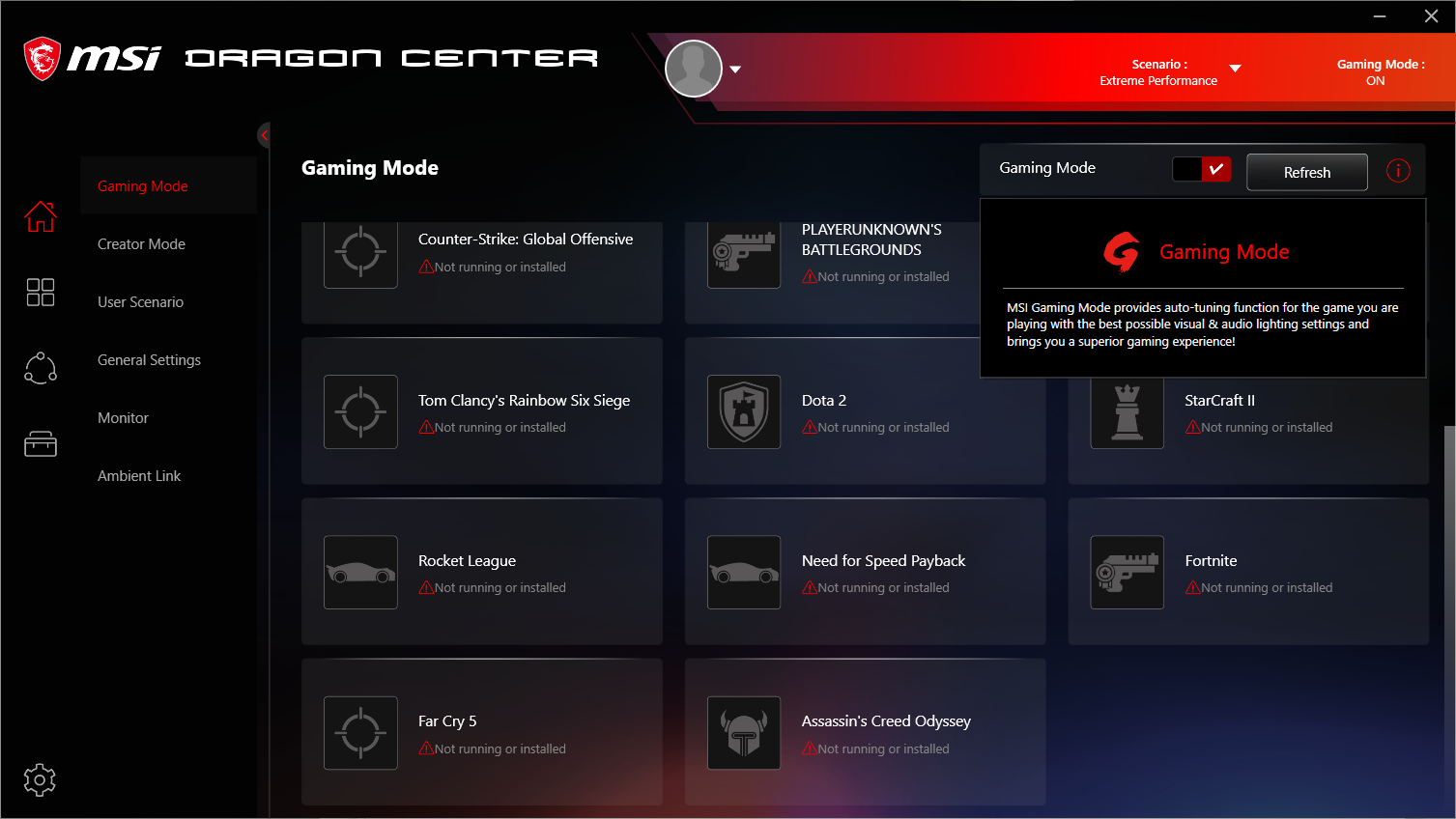1456x819 pixels.
Task: Click Not running status under PLAYERUNKNOWN'S BATTLEGROUNDS
Action: [883, 276]
